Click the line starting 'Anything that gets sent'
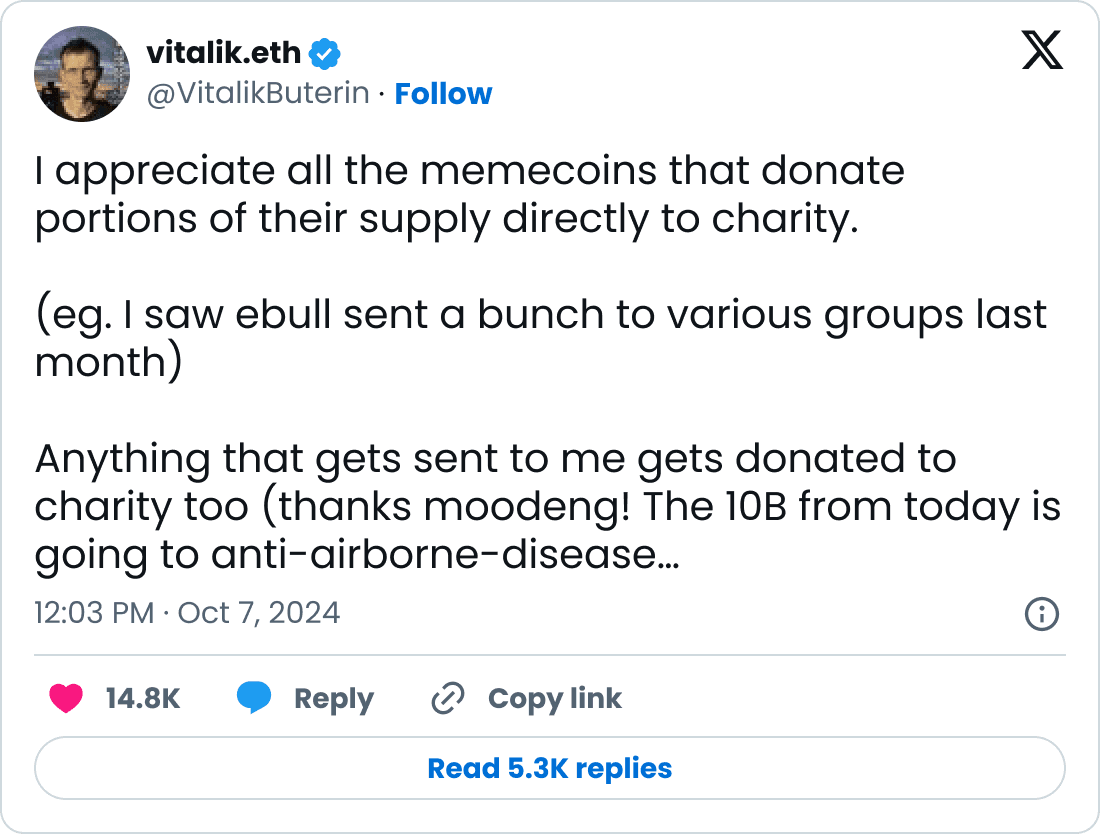 pyautogui.click(x=495, y=459)
